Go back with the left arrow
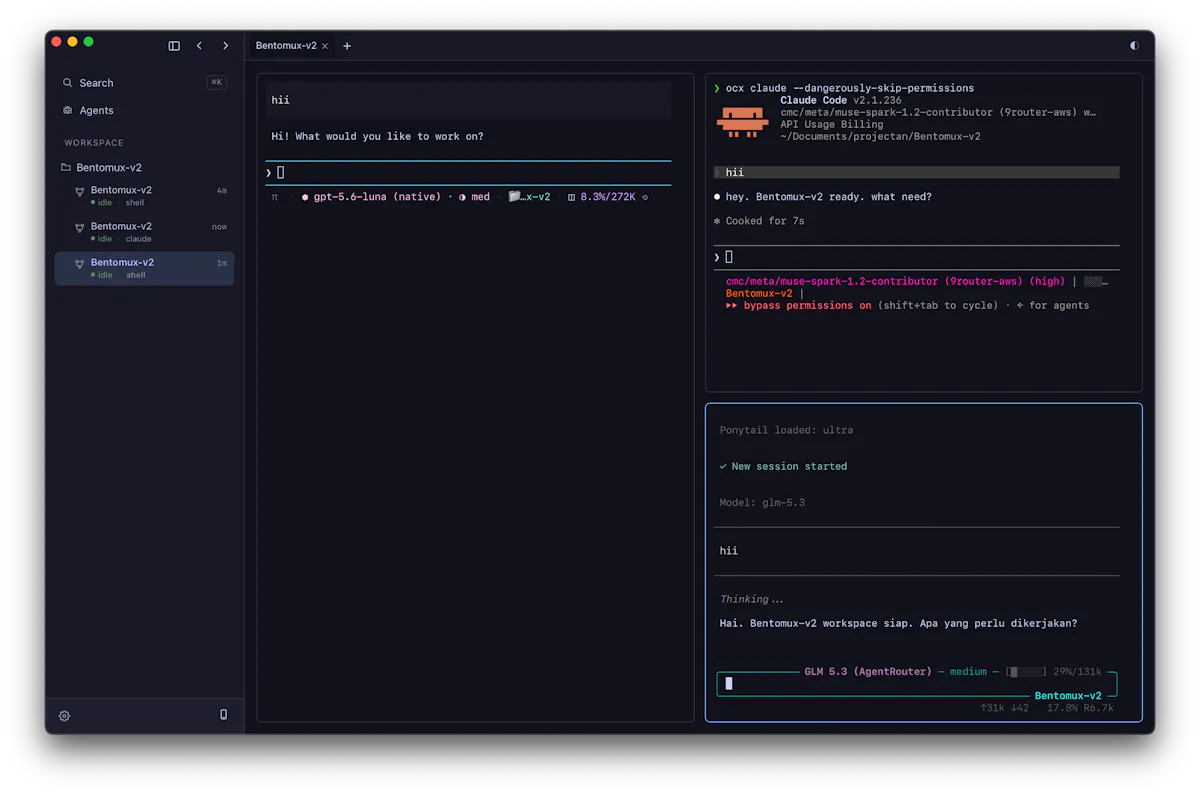The height and width of the screenshot is (794, 1200). click(199, 45)
